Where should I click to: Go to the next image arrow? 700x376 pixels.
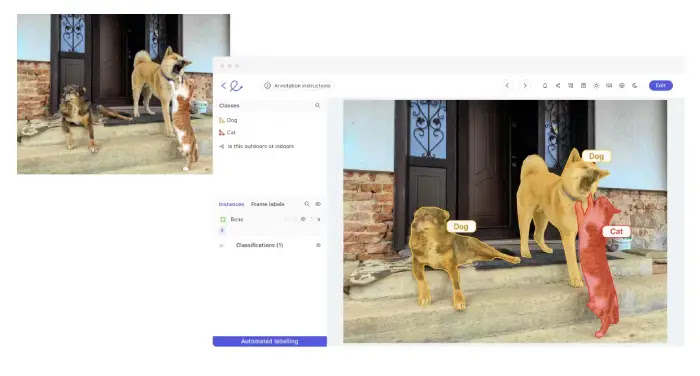click(525, 85)
